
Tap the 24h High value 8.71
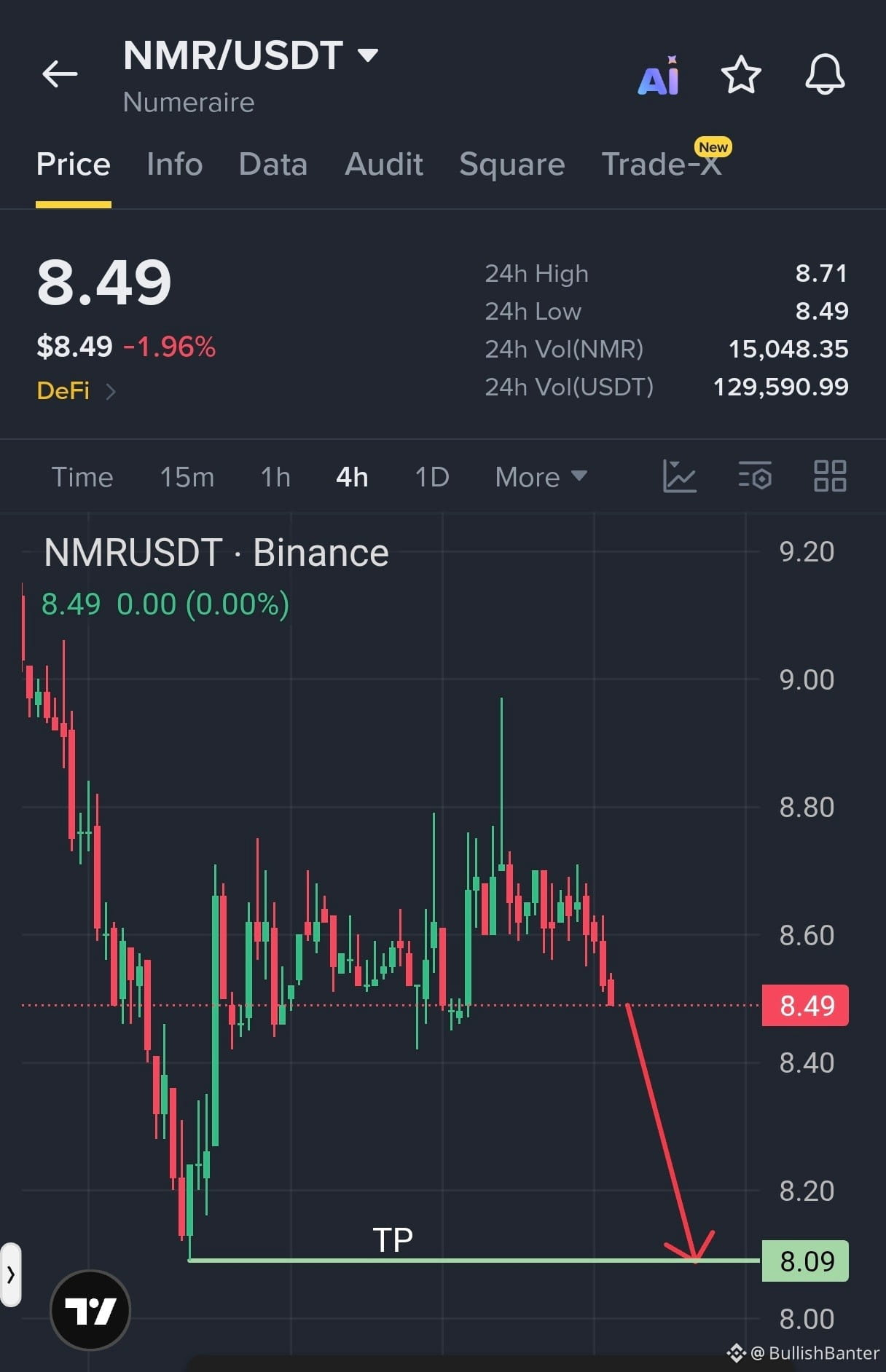pyautogui.click(x=822, y=273)
